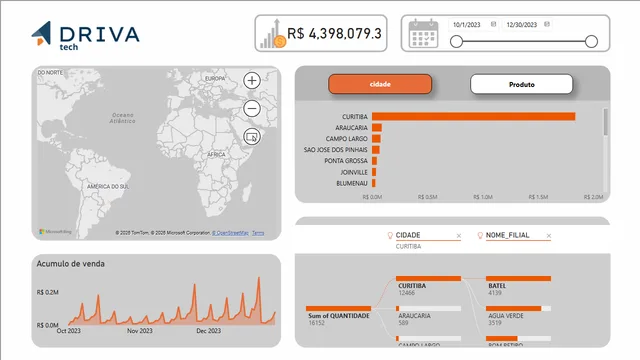Click the CIDADE level header
This screenshot has width=640, height=360.
[408, 235]
